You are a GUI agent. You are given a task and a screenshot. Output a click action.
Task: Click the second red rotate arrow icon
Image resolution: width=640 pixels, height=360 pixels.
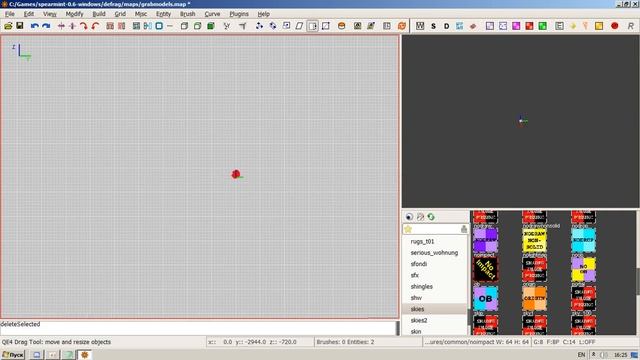click(95, 26)
